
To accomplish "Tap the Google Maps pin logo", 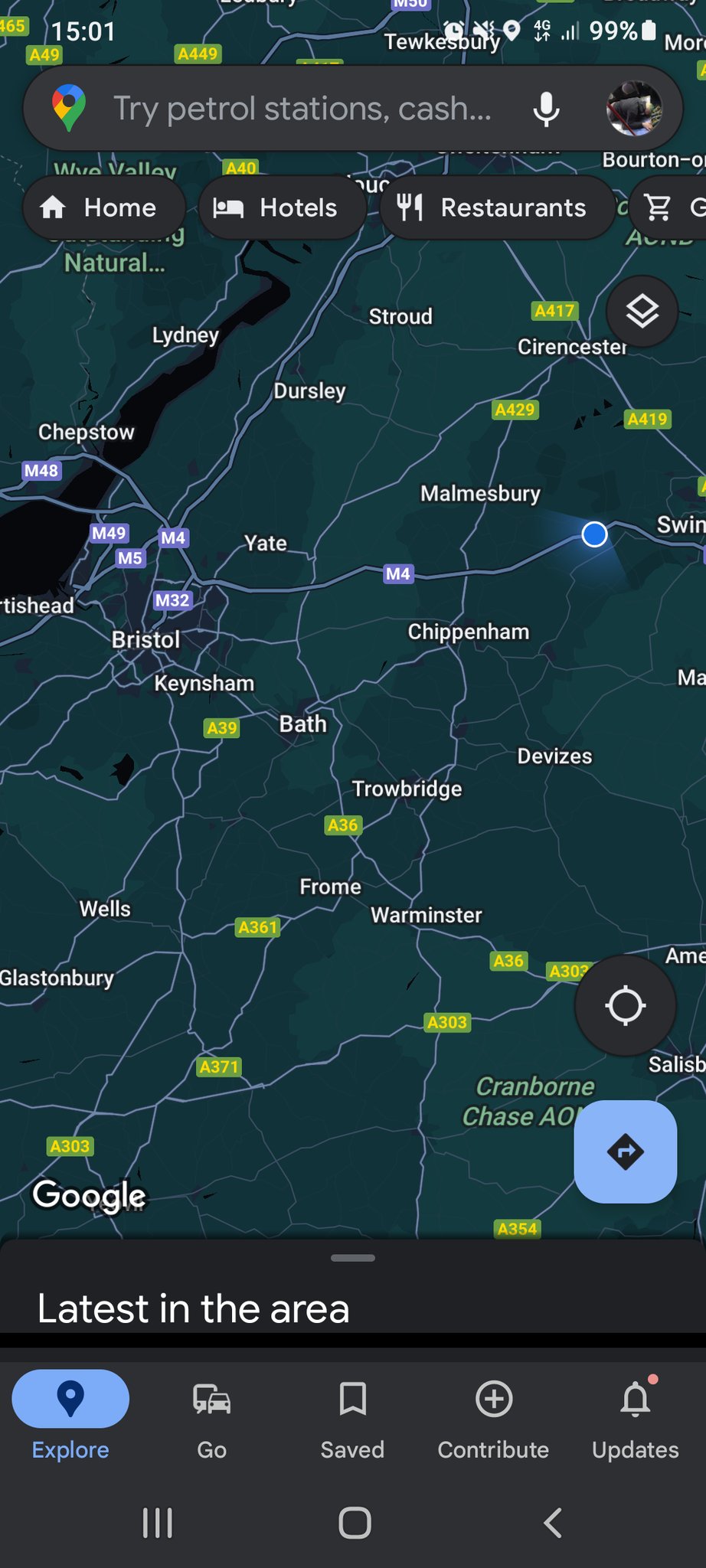I will click(69, 108).
